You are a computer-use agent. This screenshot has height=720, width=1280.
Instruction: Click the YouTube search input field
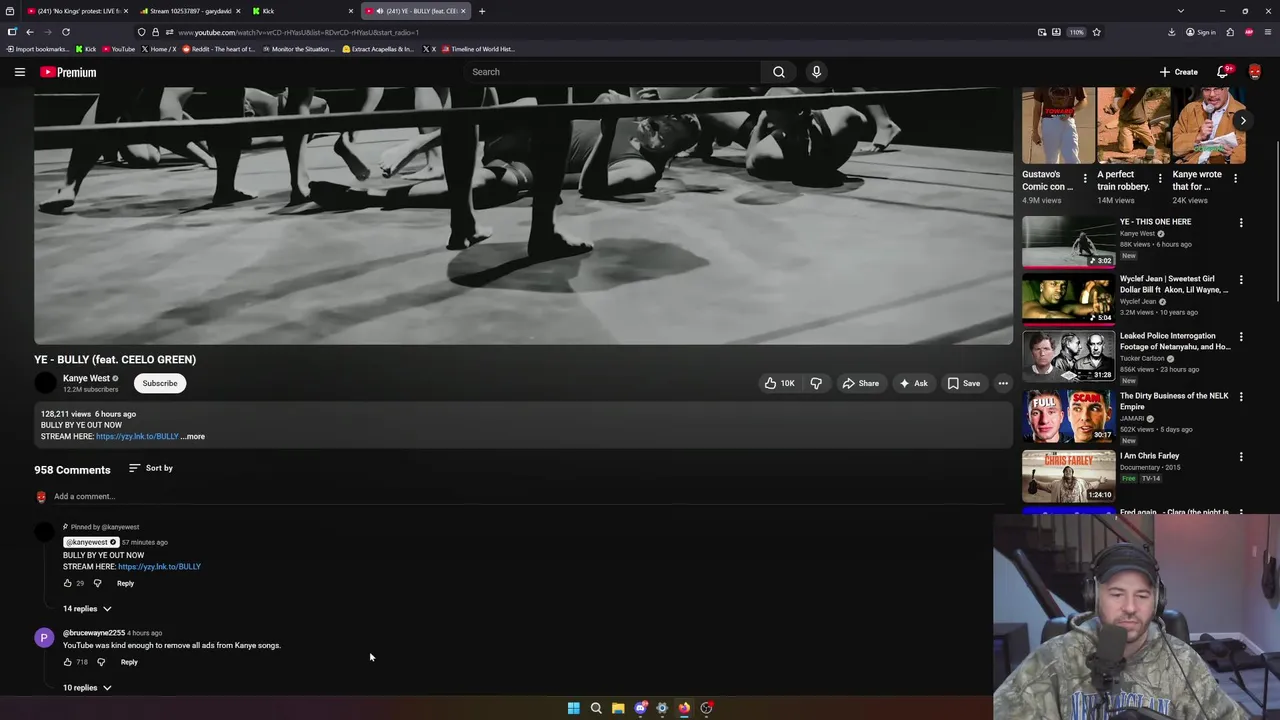(612, 72)
